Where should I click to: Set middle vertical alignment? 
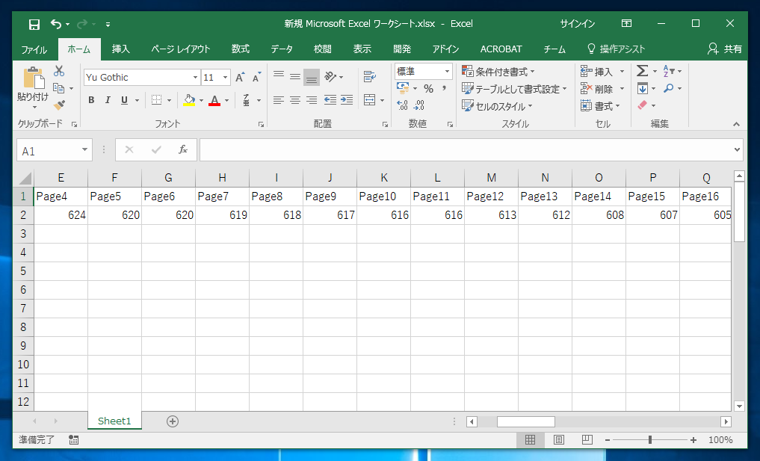(295, 77)
